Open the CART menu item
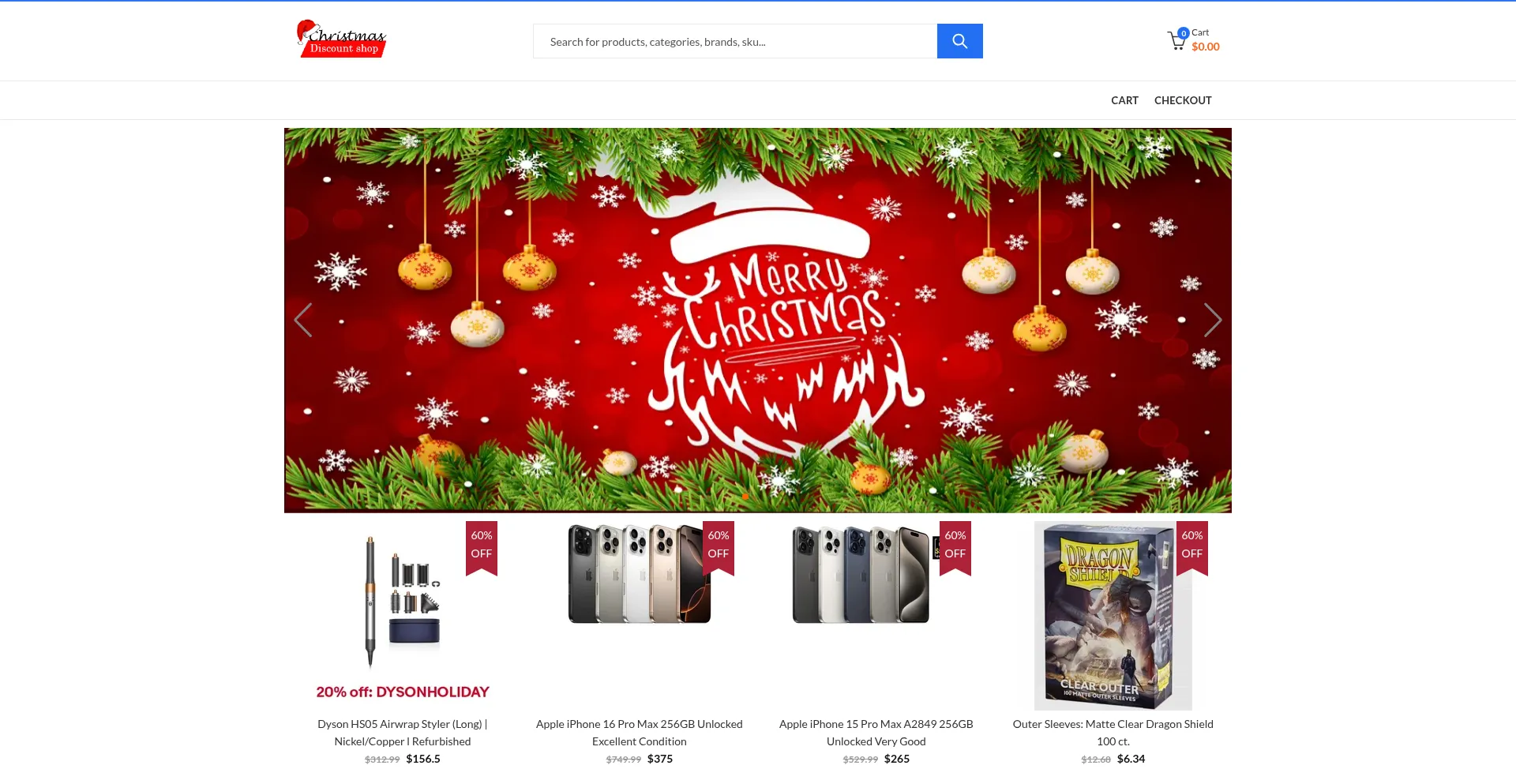 click(x=1124, y=100)
